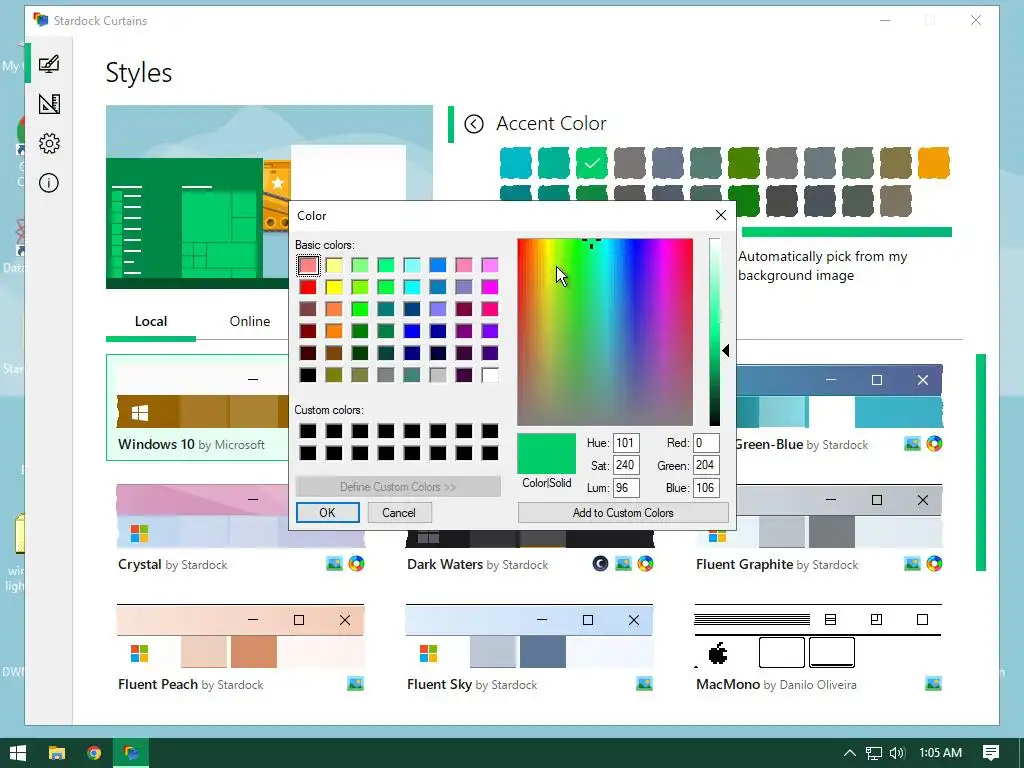The image size is (1024, 768).
Task: Click the green styles list scrollbar
Action: point(980,462)
